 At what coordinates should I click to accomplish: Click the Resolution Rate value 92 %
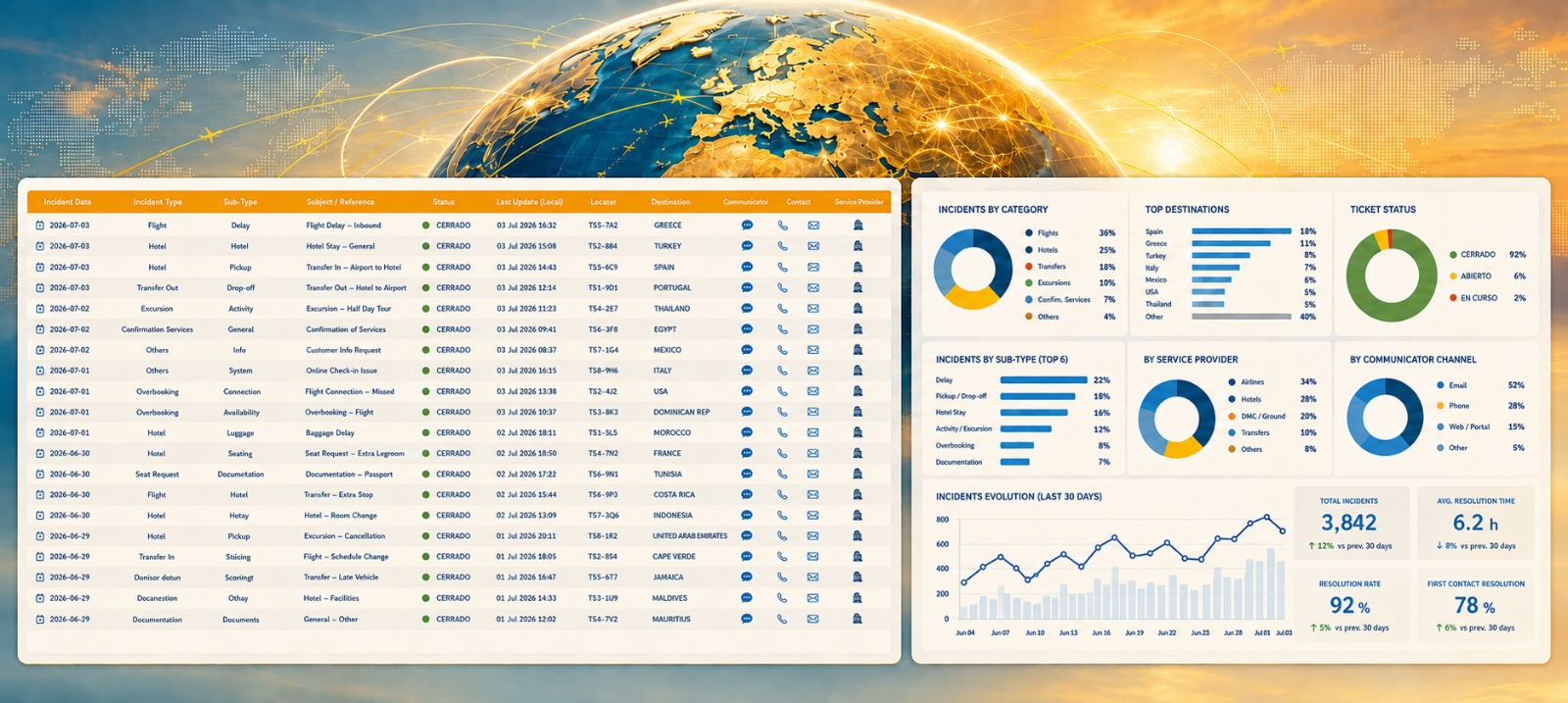(1349, 606)
